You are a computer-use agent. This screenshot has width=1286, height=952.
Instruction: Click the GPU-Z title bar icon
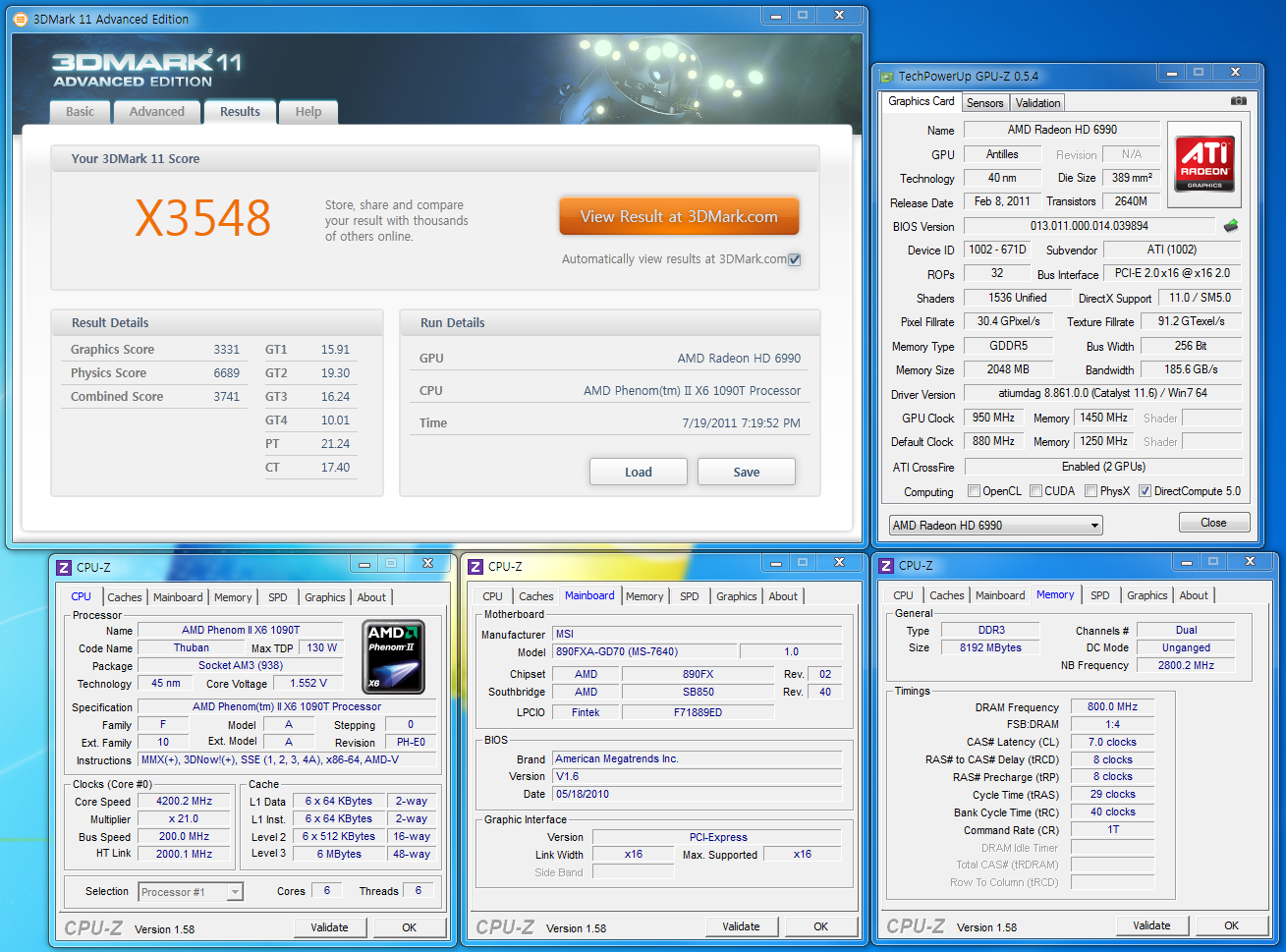887,77
